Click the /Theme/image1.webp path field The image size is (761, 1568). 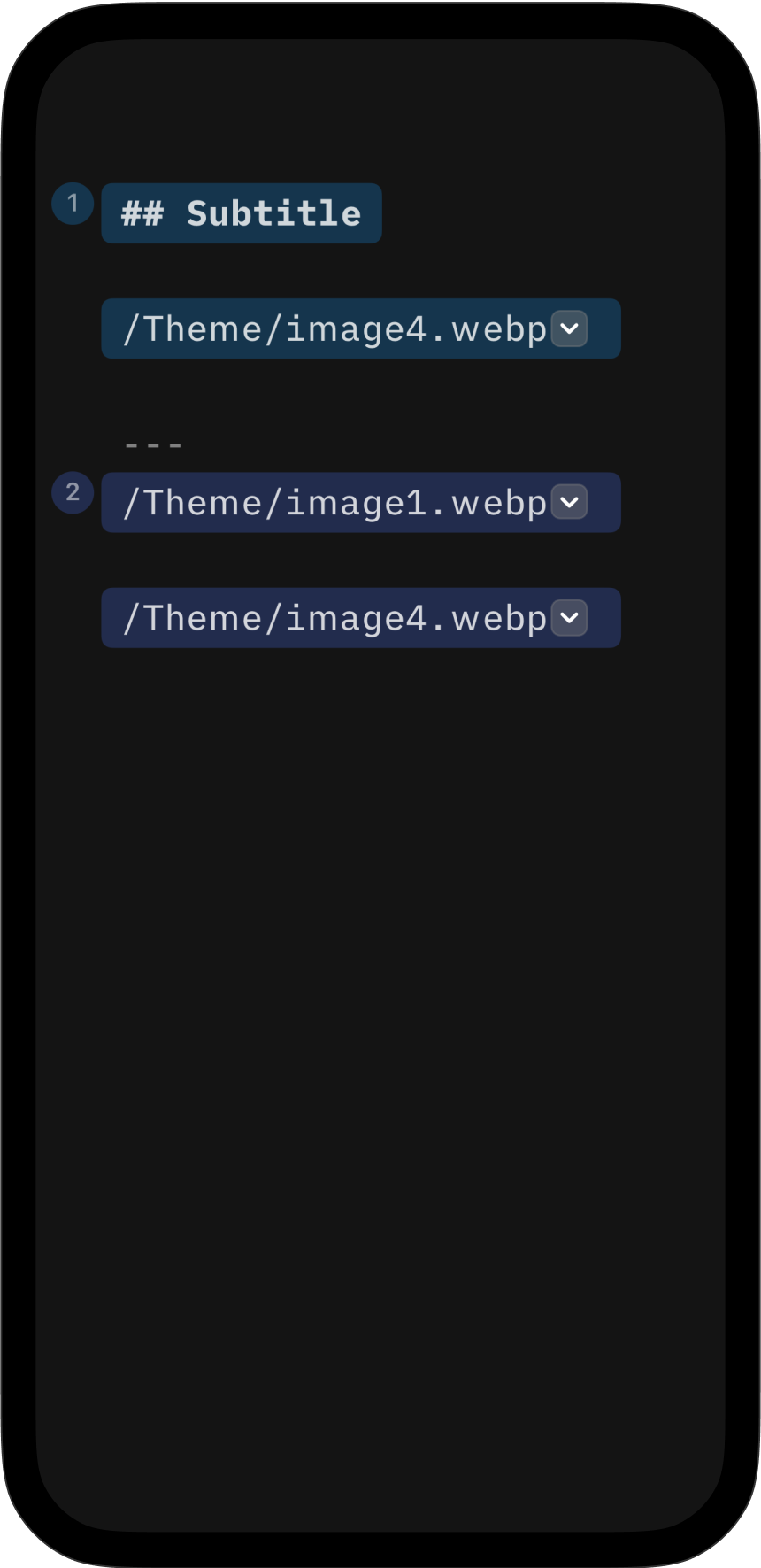coord(334,503)
